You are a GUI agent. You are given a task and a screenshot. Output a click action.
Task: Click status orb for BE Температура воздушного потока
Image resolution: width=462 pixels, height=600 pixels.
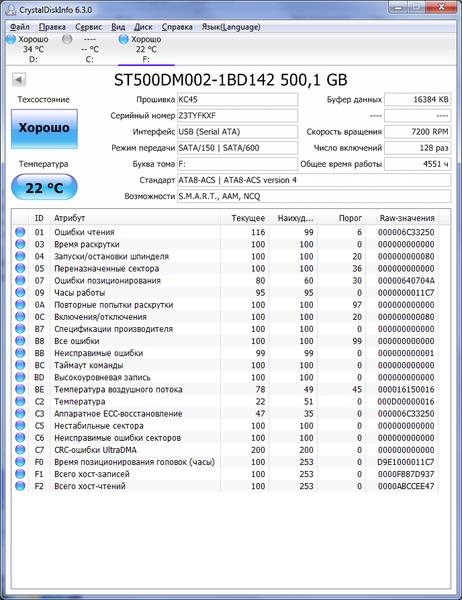[20, 389]
